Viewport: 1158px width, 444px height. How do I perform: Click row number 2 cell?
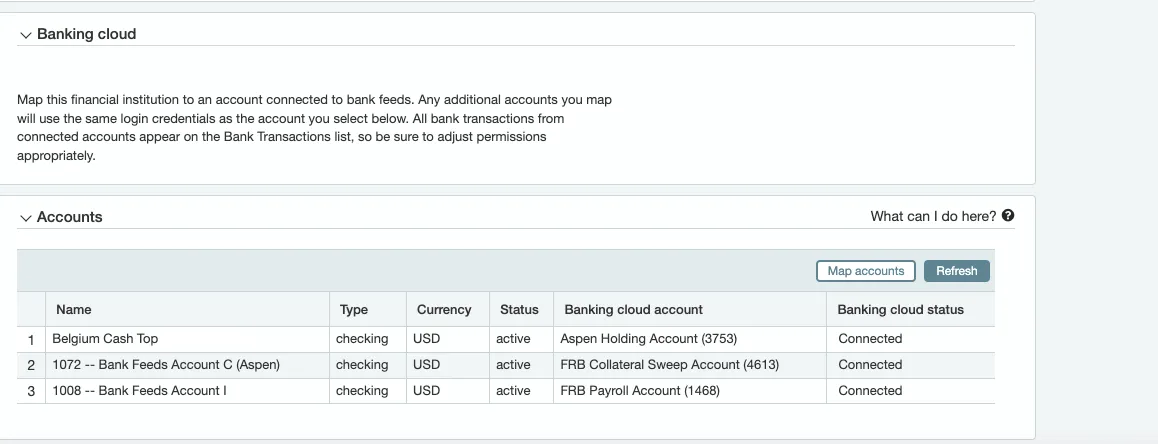(31, 366)
